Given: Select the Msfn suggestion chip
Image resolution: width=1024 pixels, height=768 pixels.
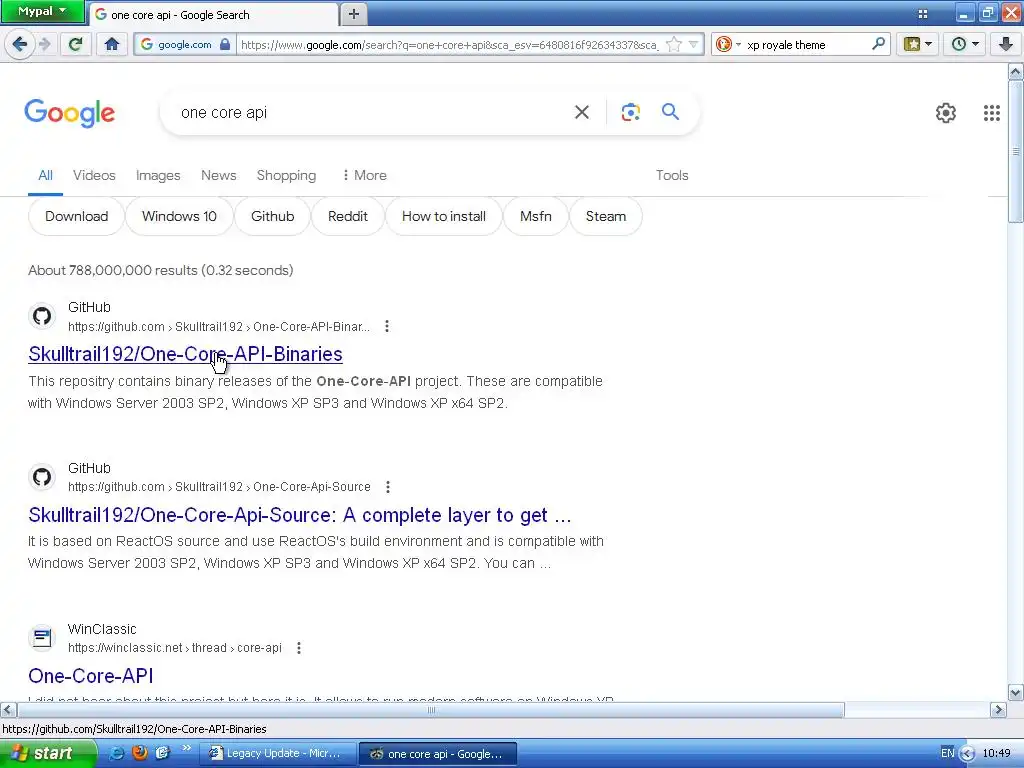Looking at the screenshot, I should click(536, 216).
